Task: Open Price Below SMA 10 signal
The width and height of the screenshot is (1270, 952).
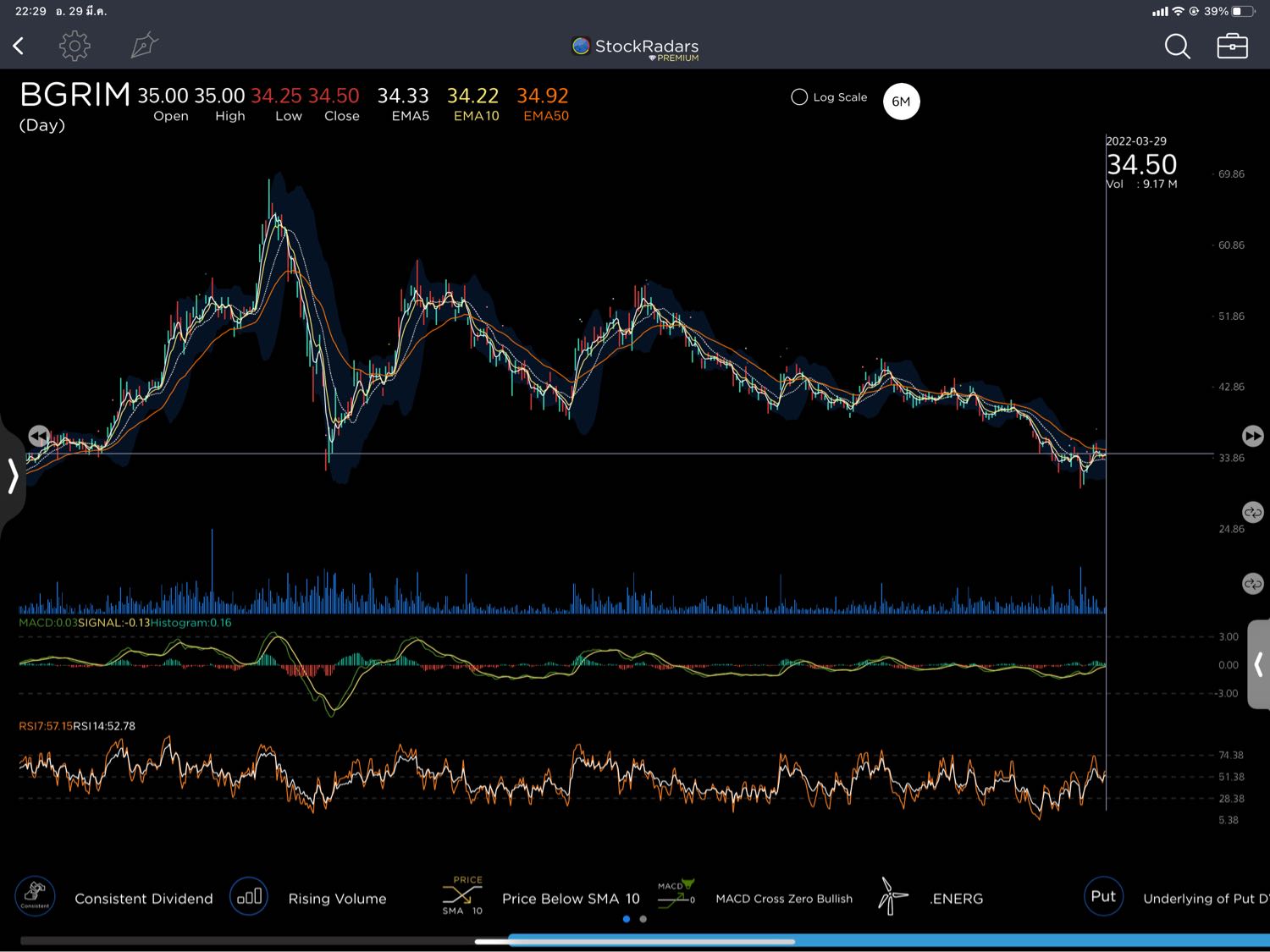Action: coord(571,899)
